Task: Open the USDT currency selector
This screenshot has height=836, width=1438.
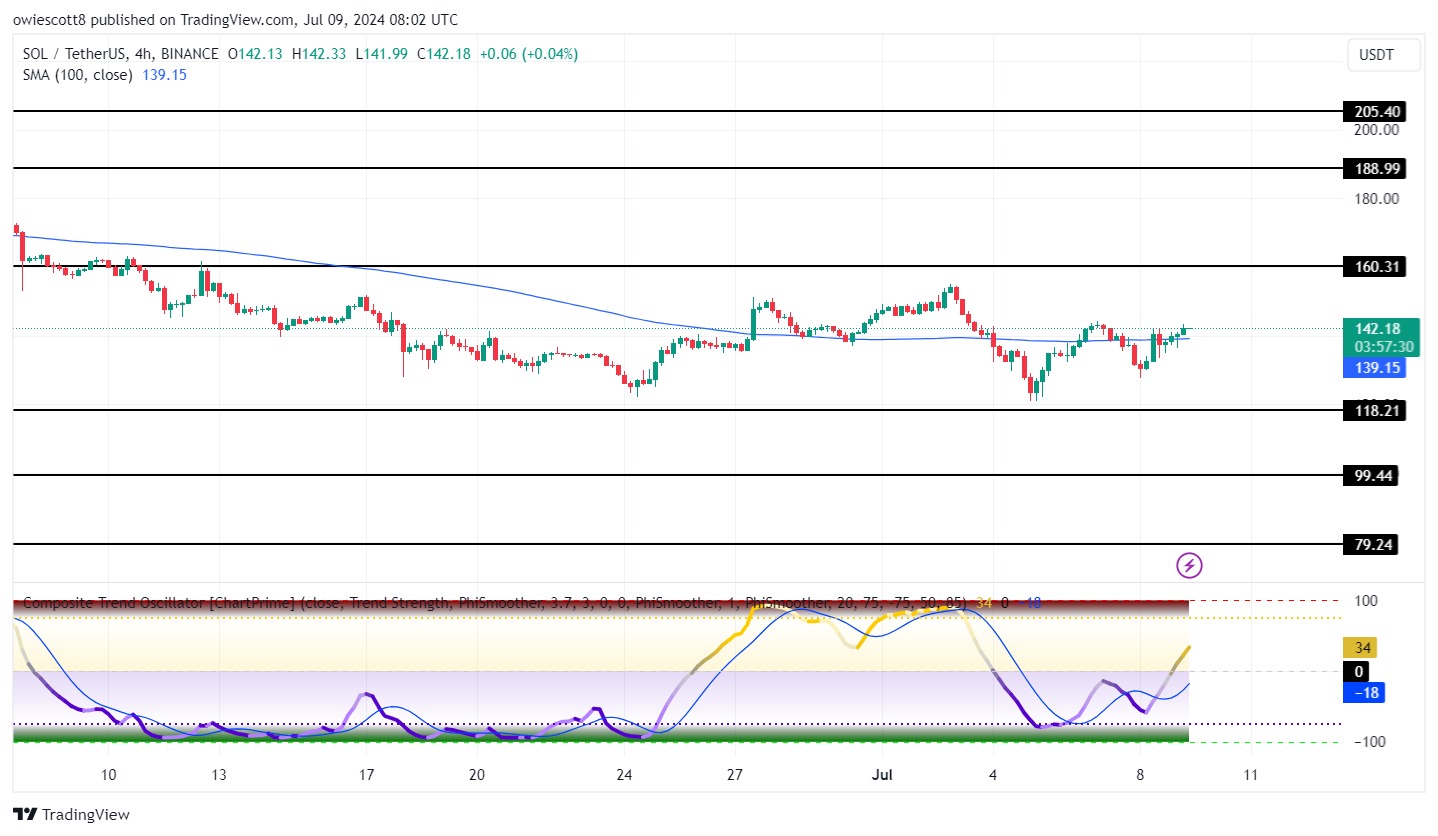Action: coord(1384,56)
